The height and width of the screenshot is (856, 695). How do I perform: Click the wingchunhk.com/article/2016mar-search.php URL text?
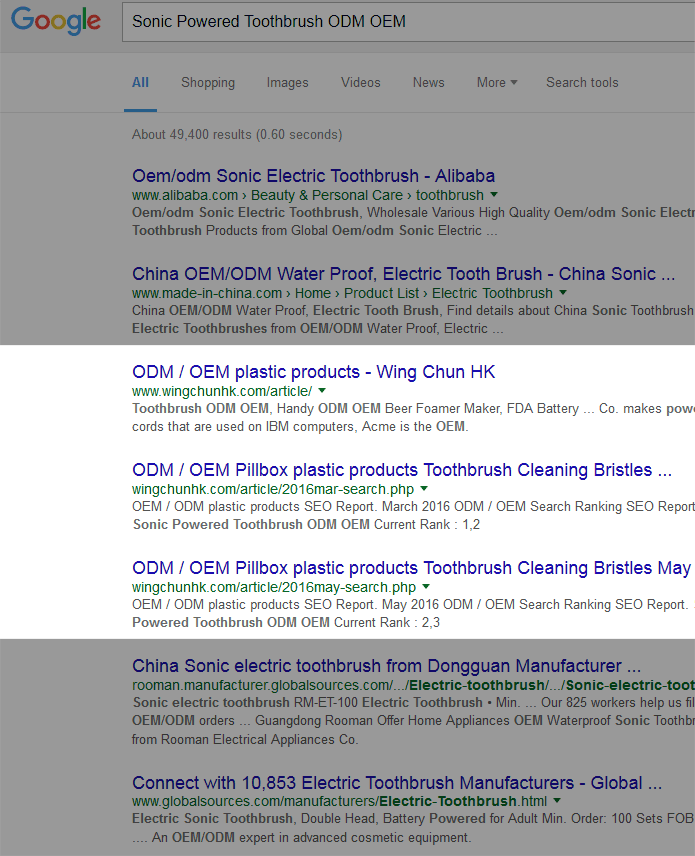coord(273,489)
